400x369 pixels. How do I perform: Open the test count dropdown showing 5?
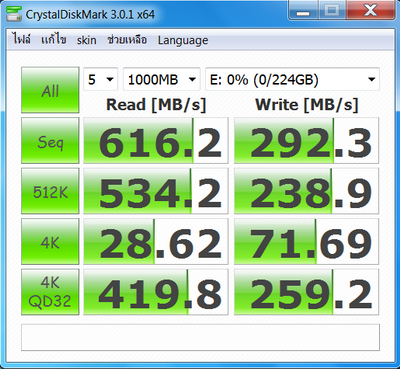pos(100,79)
